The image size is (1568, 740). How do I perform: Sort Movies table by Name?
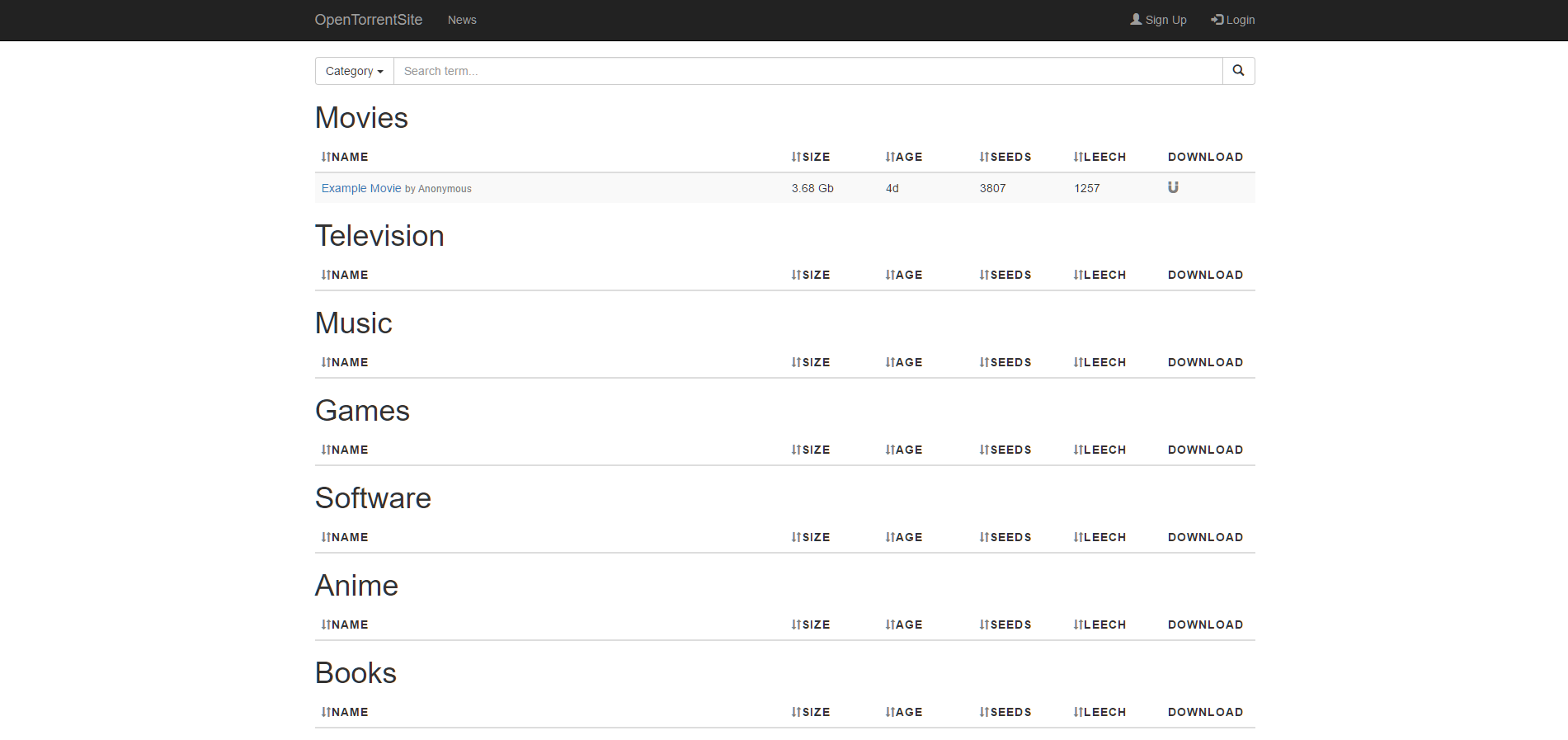coord(345,157)
